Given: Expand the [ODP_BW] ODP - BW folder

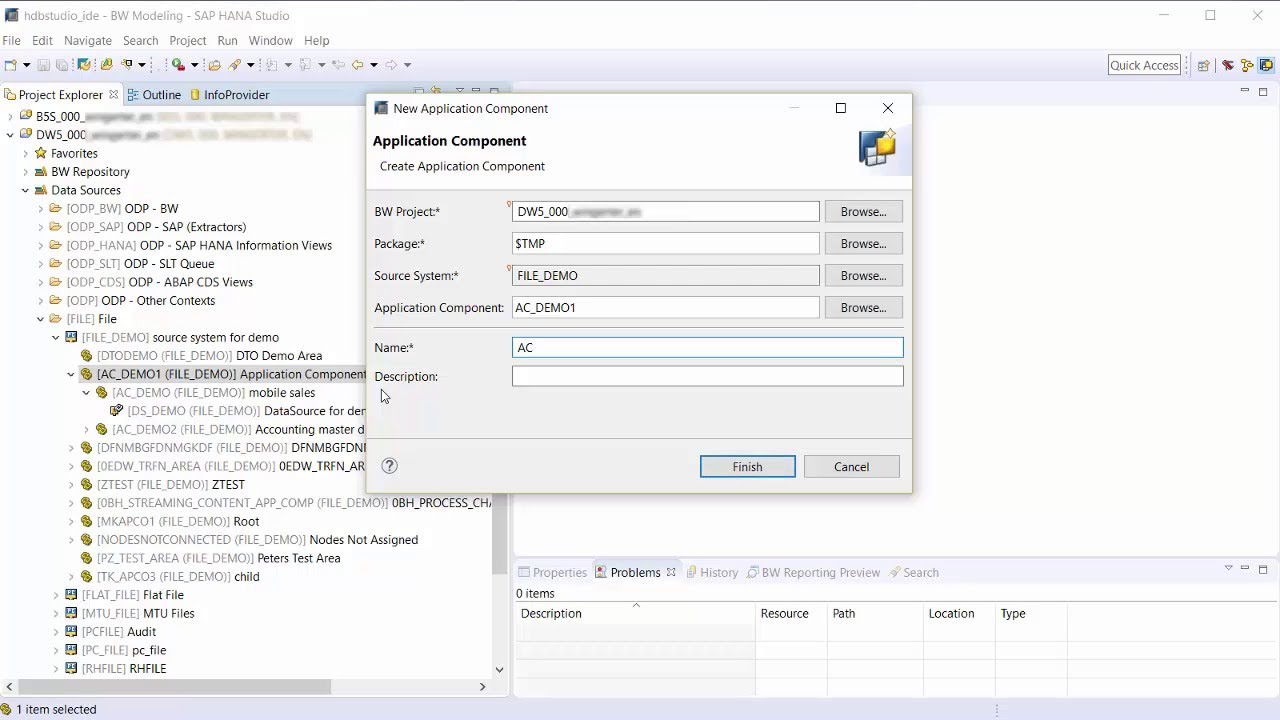Looking at the screenshot, I should [x=41, y=209].
